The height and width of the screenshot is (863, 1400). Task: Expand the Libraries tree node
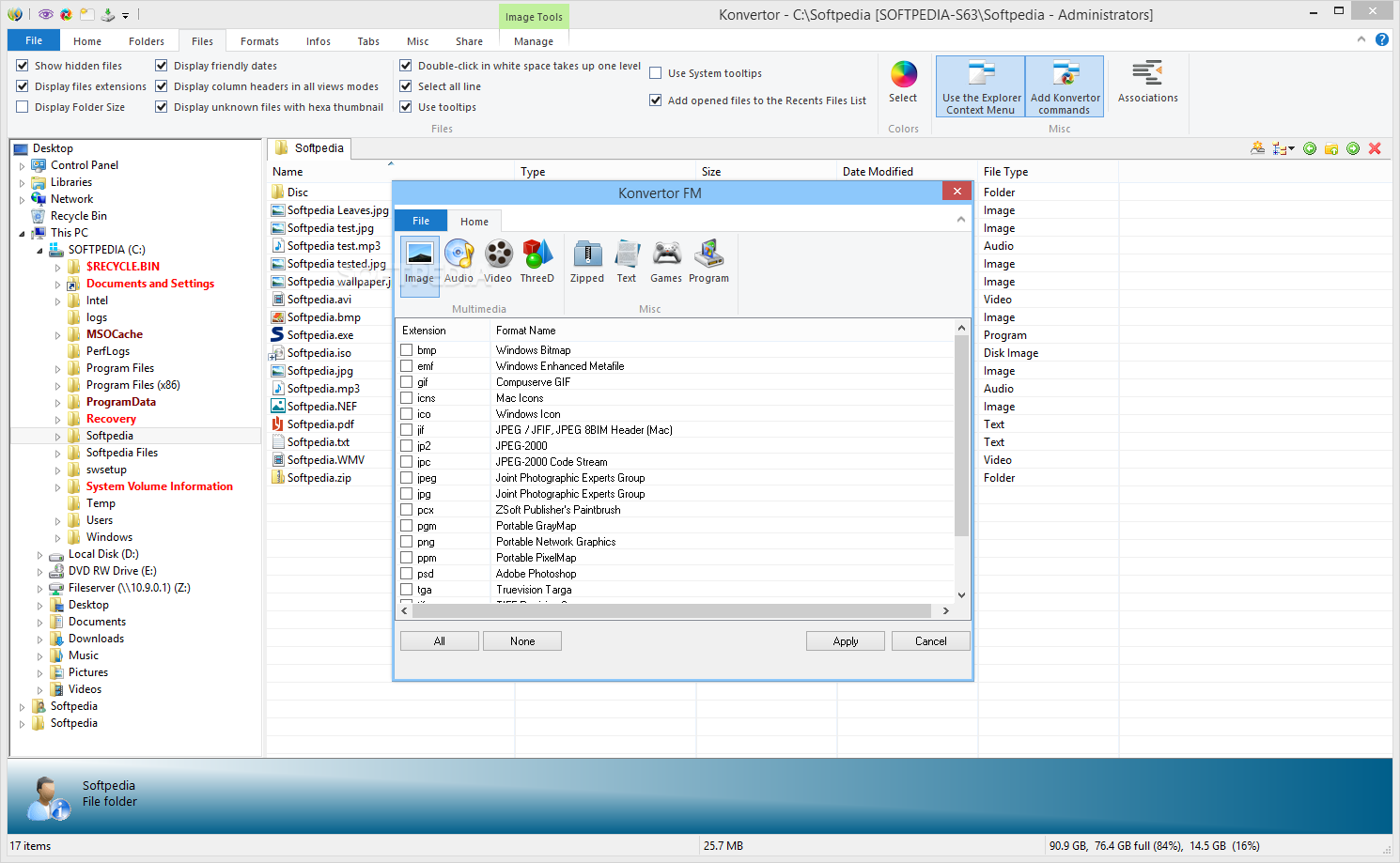(x=22, y=183)
